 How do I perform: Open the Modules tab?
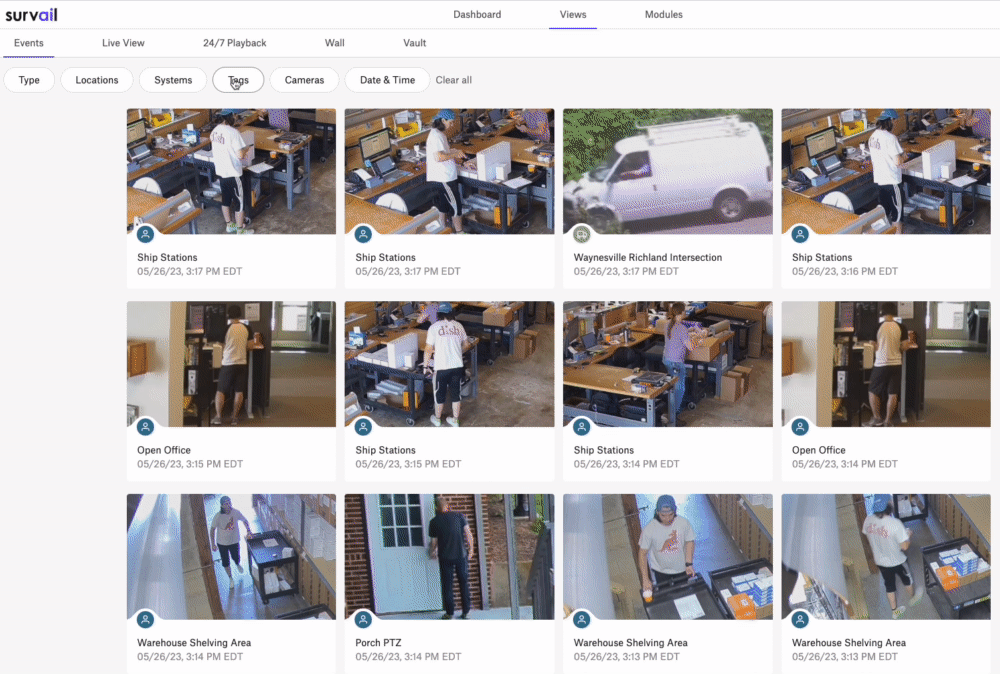point(663,15)
